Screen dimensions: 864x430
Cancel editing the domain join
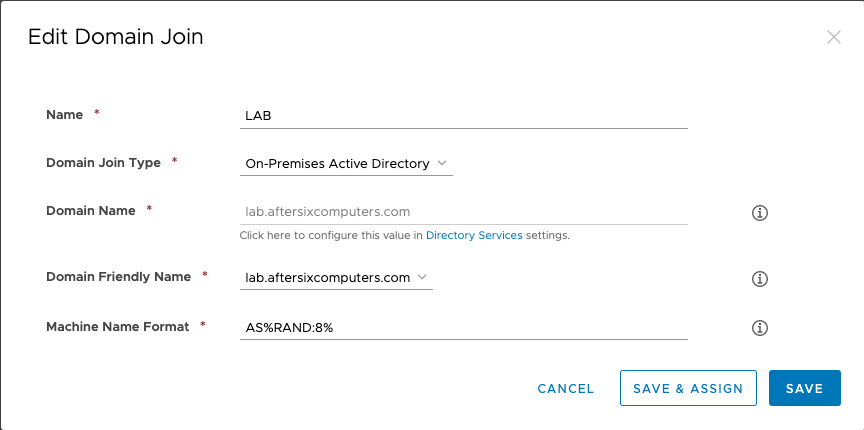tap(565, 389)
